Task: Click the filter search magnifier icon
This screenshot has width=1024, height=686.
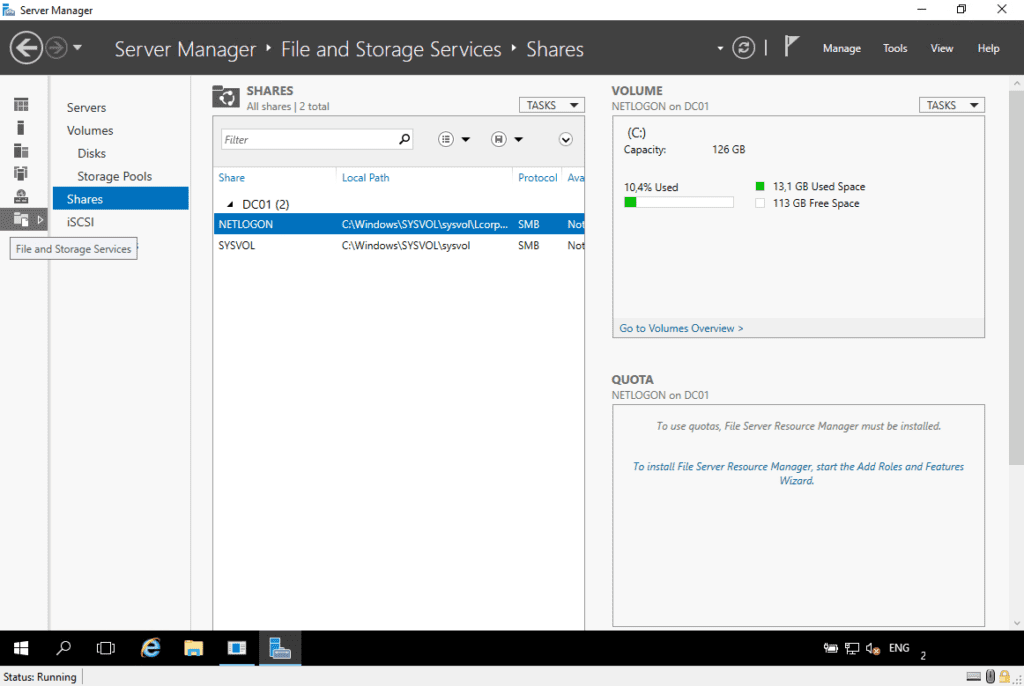Action: [x=404, y=139]
